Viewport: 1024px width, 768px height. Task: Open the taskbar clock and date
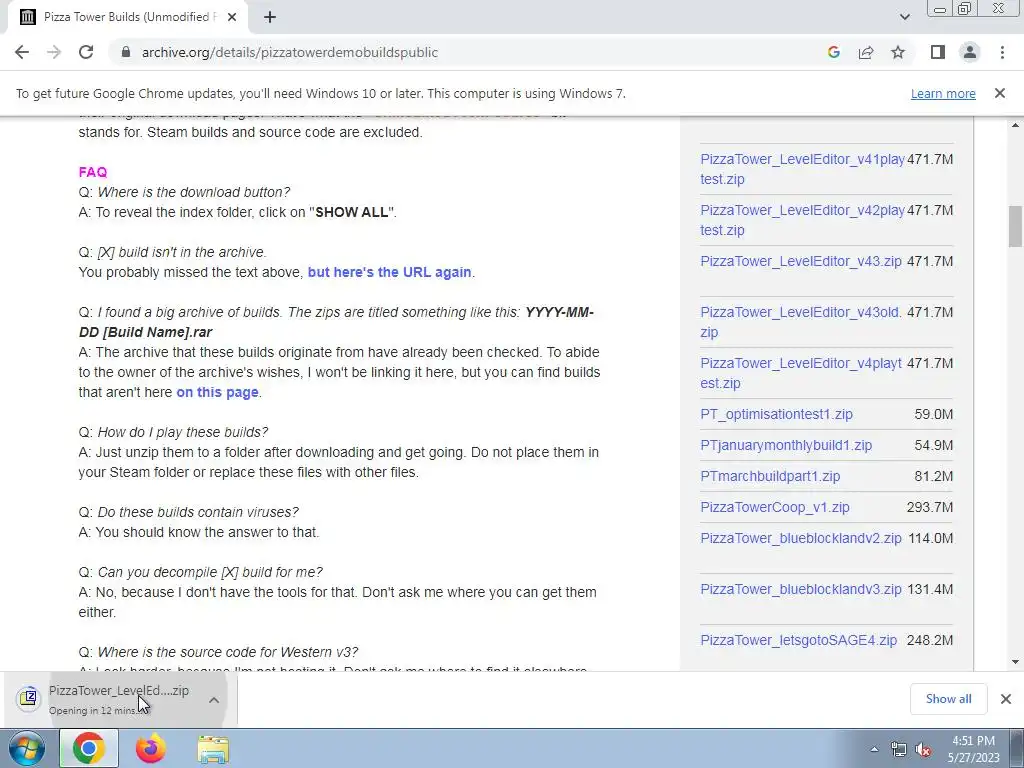point(973,749)
